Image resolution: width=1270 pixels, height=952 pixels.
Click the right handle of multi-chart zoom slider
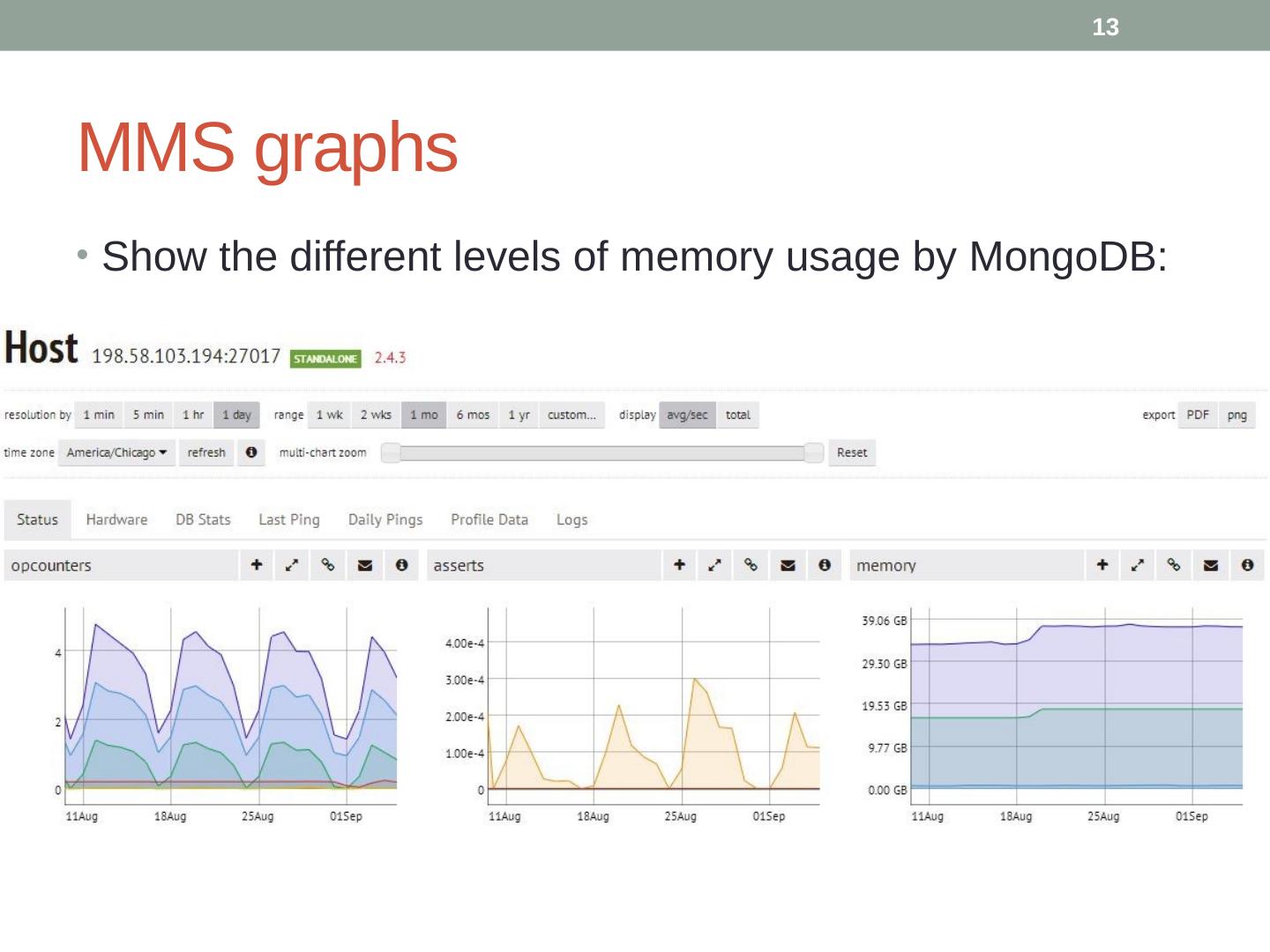tap(814, 453)
